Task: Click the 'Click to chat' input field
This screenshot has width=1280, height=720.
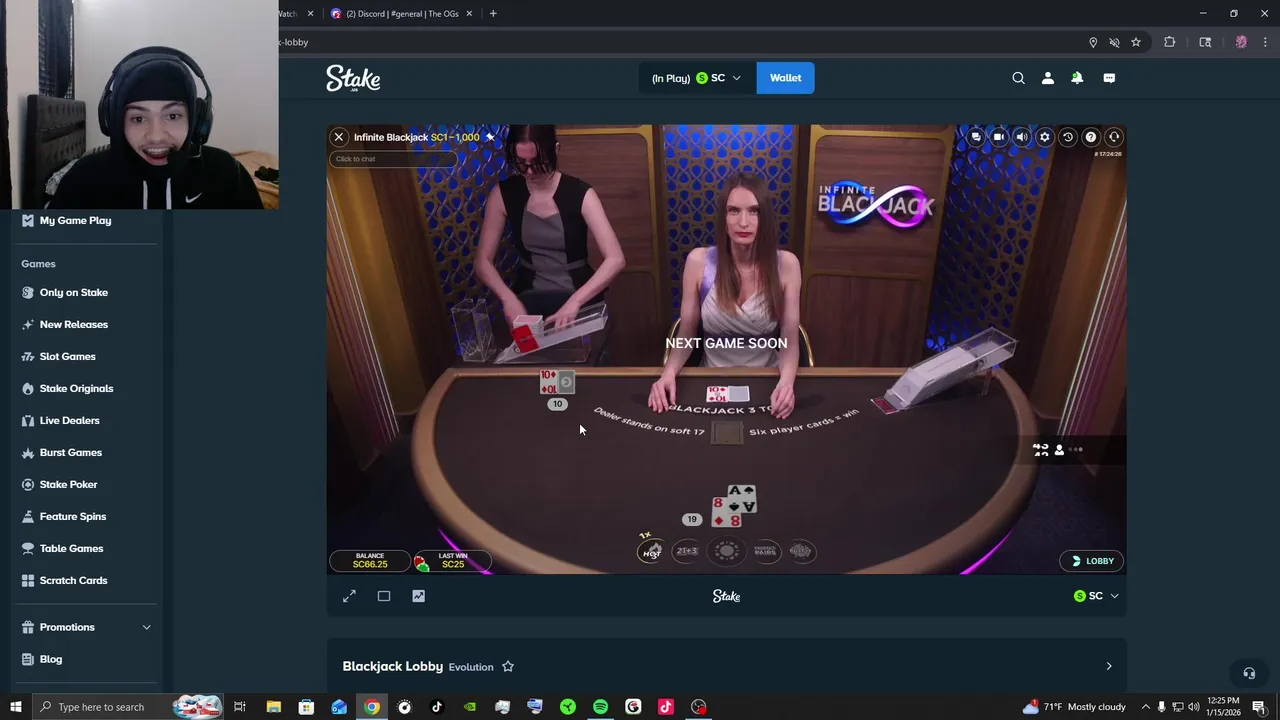Action: pos(394,159)
